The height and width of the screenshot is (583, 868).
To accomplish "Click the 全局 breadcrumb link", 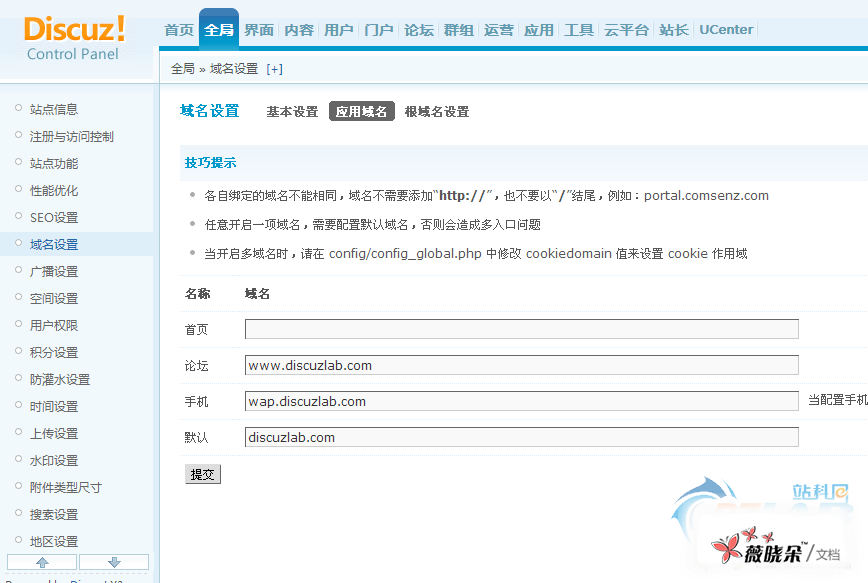I will (182, 69).
